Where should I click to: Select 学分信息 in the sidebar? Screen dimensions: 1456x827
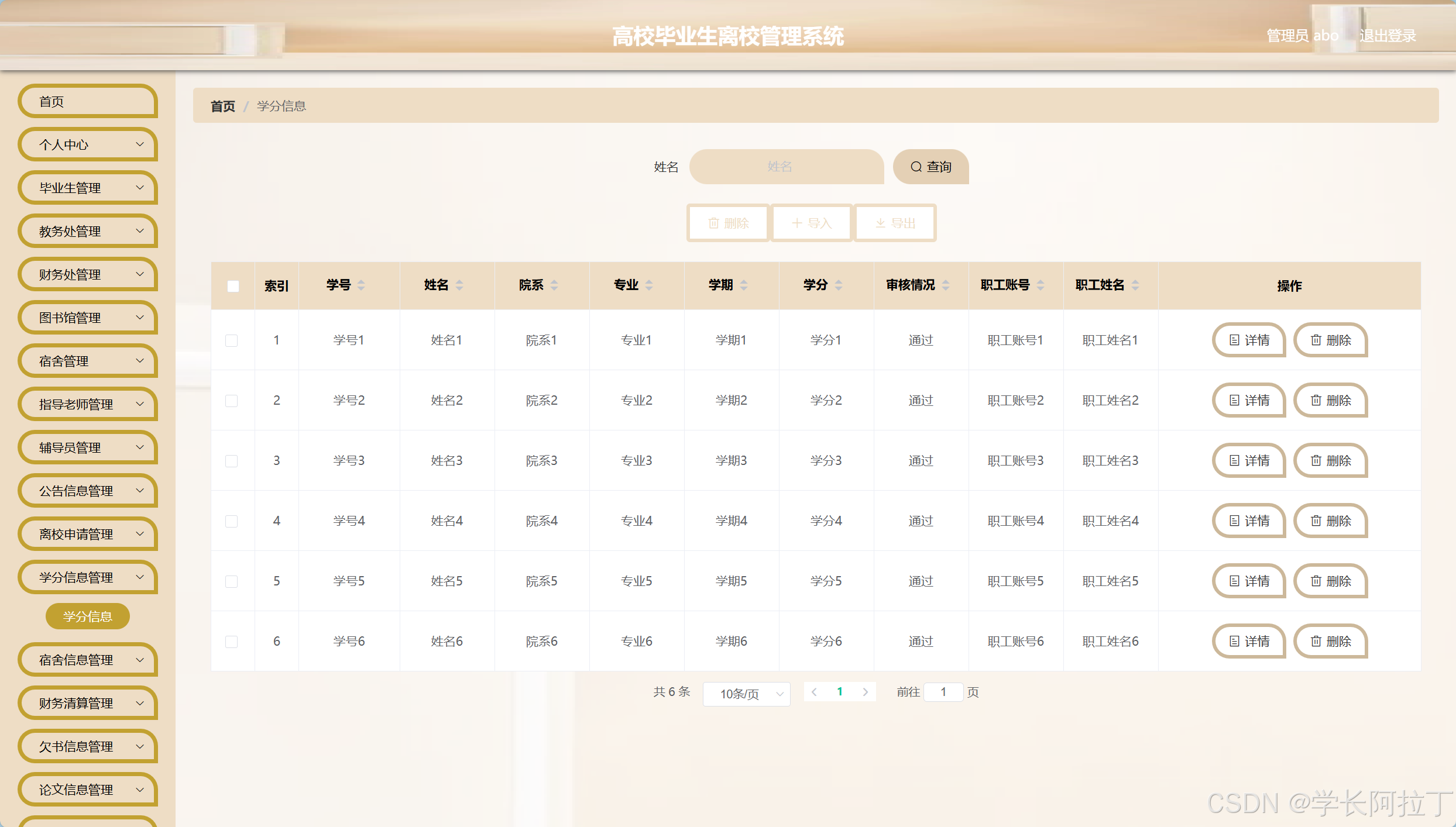click(x=87, y=616)
